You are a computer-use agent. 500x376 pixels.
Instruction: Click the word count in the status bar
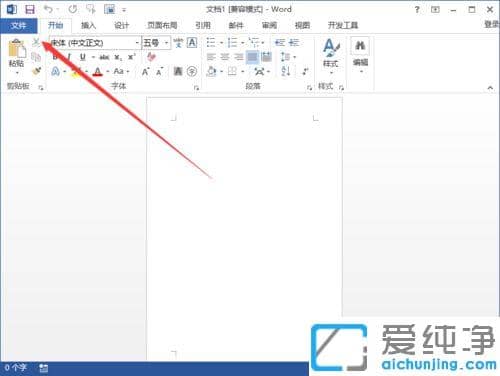point(16,368)
